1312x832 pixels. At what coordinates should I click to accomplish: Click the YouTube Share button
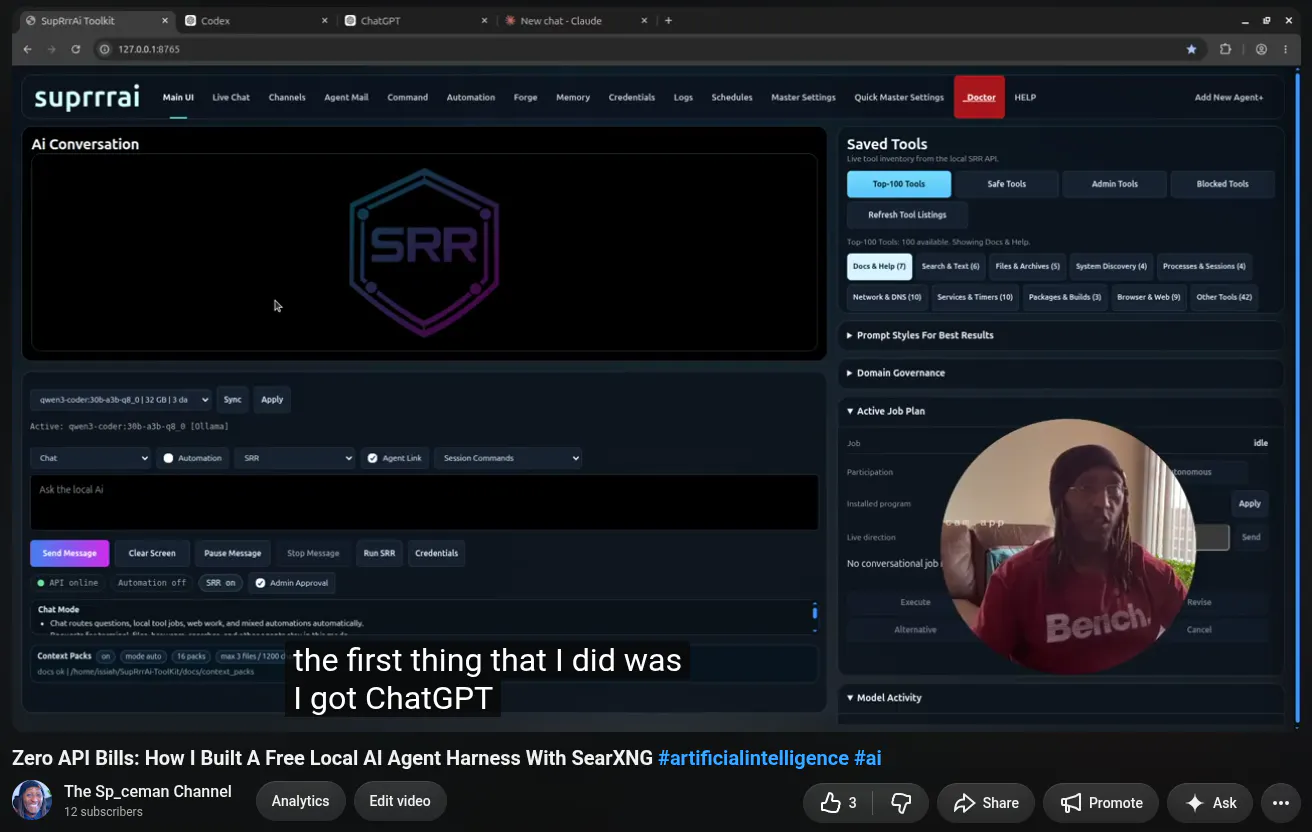986,803
